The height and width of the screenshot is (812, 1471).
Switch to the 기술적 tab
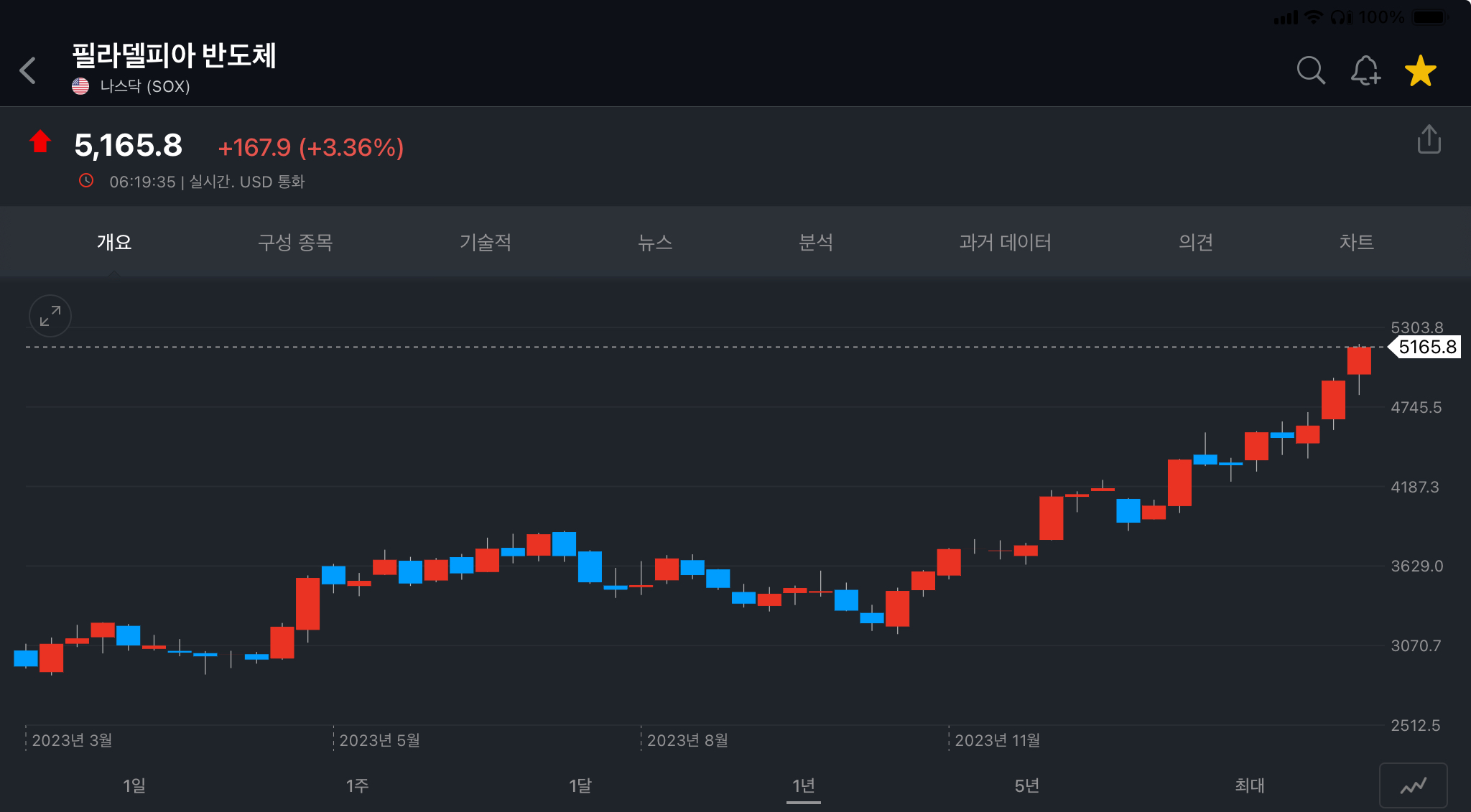(x=486, y=243)
